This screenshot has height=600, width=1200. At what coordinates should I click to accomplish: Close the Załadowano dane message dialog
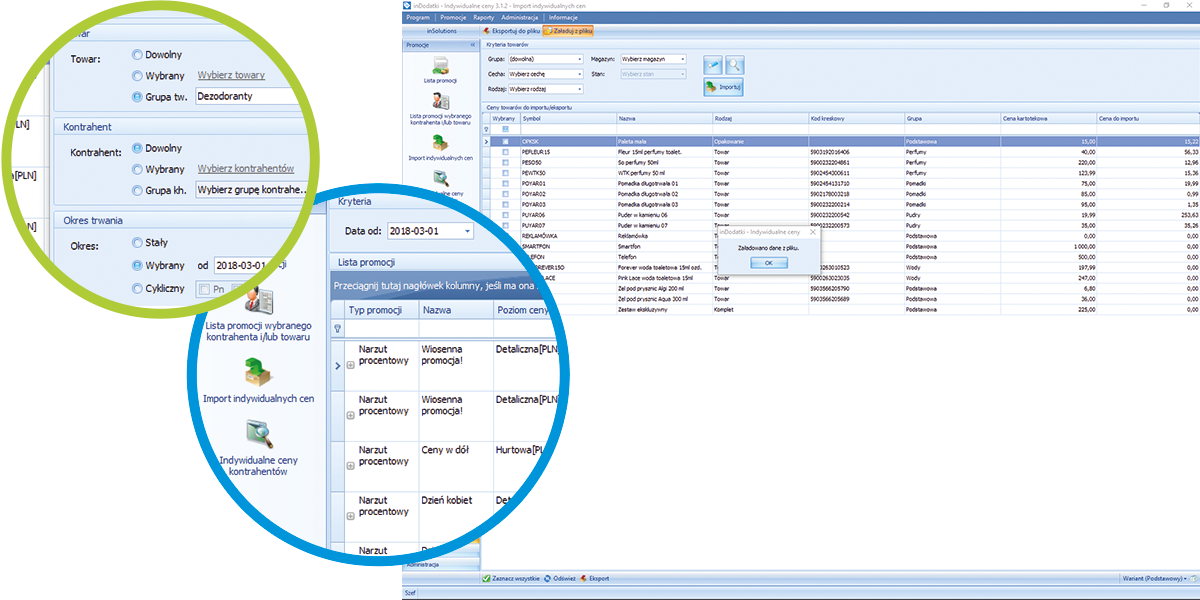click(812, 232)
